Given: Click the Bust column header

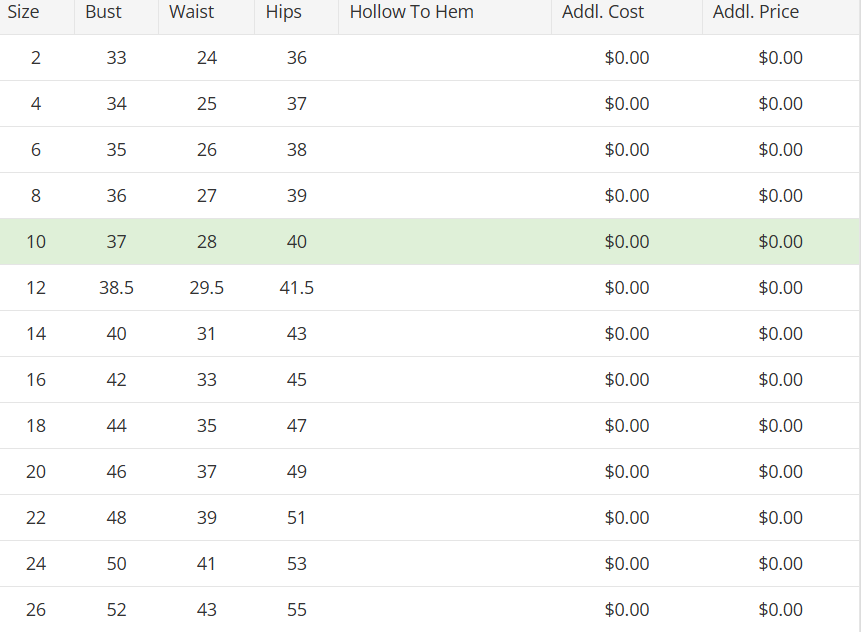Looking at the screenshot, I should [x=104, y=13].
